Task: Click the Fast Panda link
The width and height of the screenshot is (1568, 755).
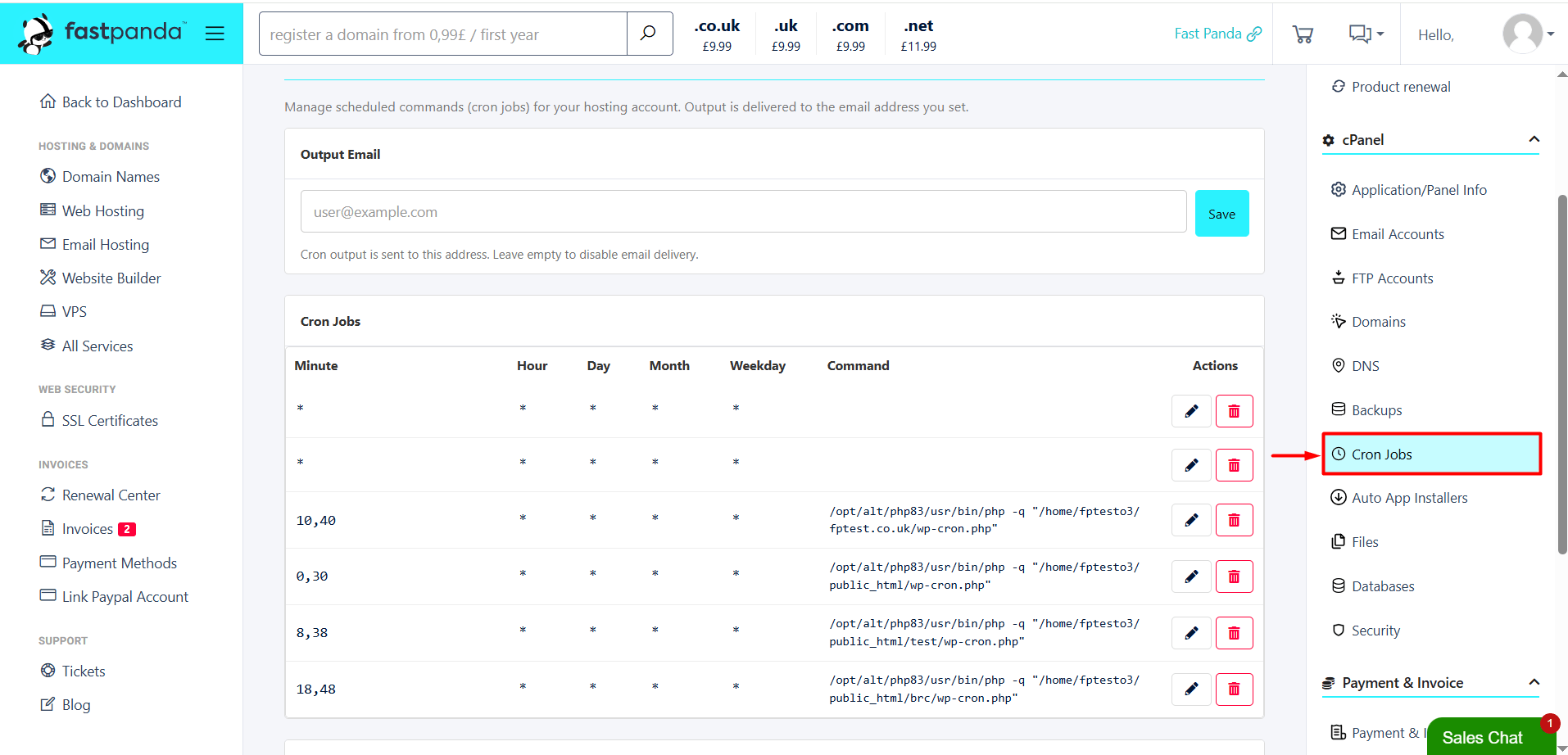Action: (x=1217, y=34)
